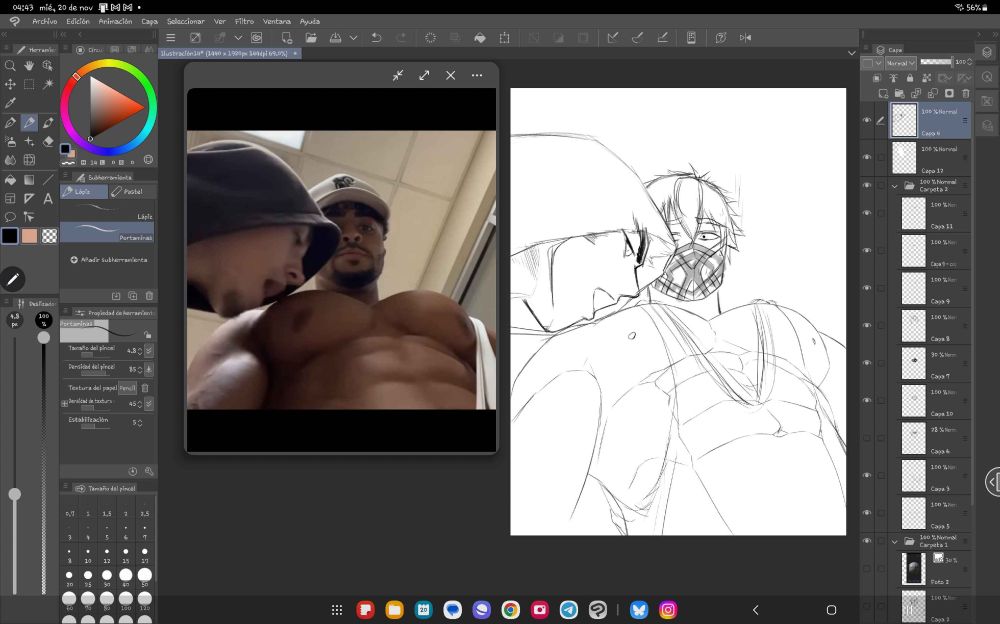Image resolution: width=1000 pixels, height=624 pixels.
Task: Click Añadir subherramienta button
Action: point(108,260)
